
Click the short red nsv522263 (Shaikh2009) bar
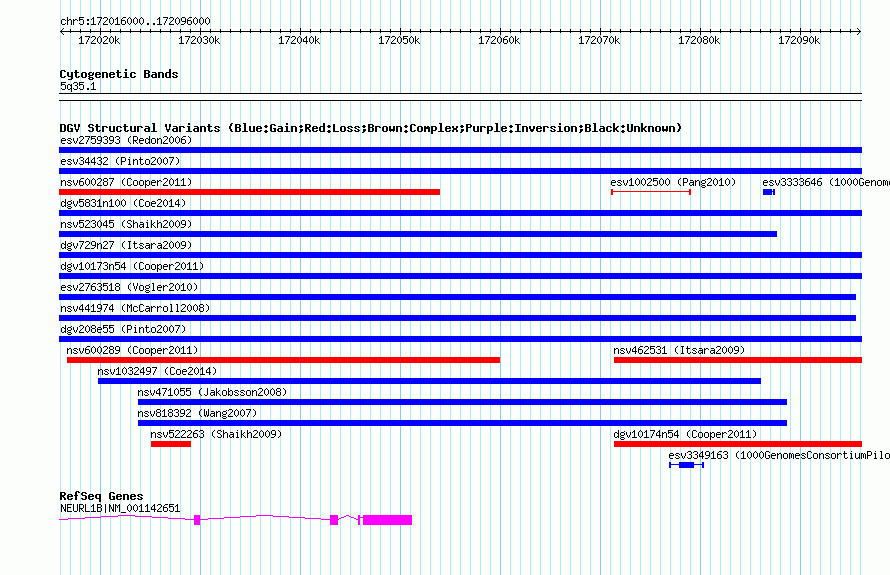pos(171,444)
